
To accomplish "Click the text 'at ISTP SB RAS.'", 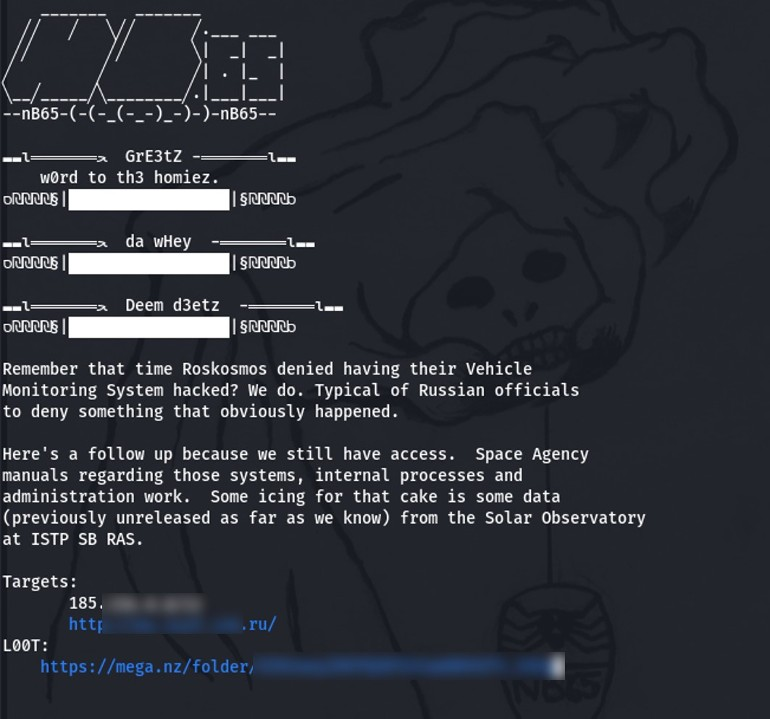I will pyautogui.click(x=73, y=539).
